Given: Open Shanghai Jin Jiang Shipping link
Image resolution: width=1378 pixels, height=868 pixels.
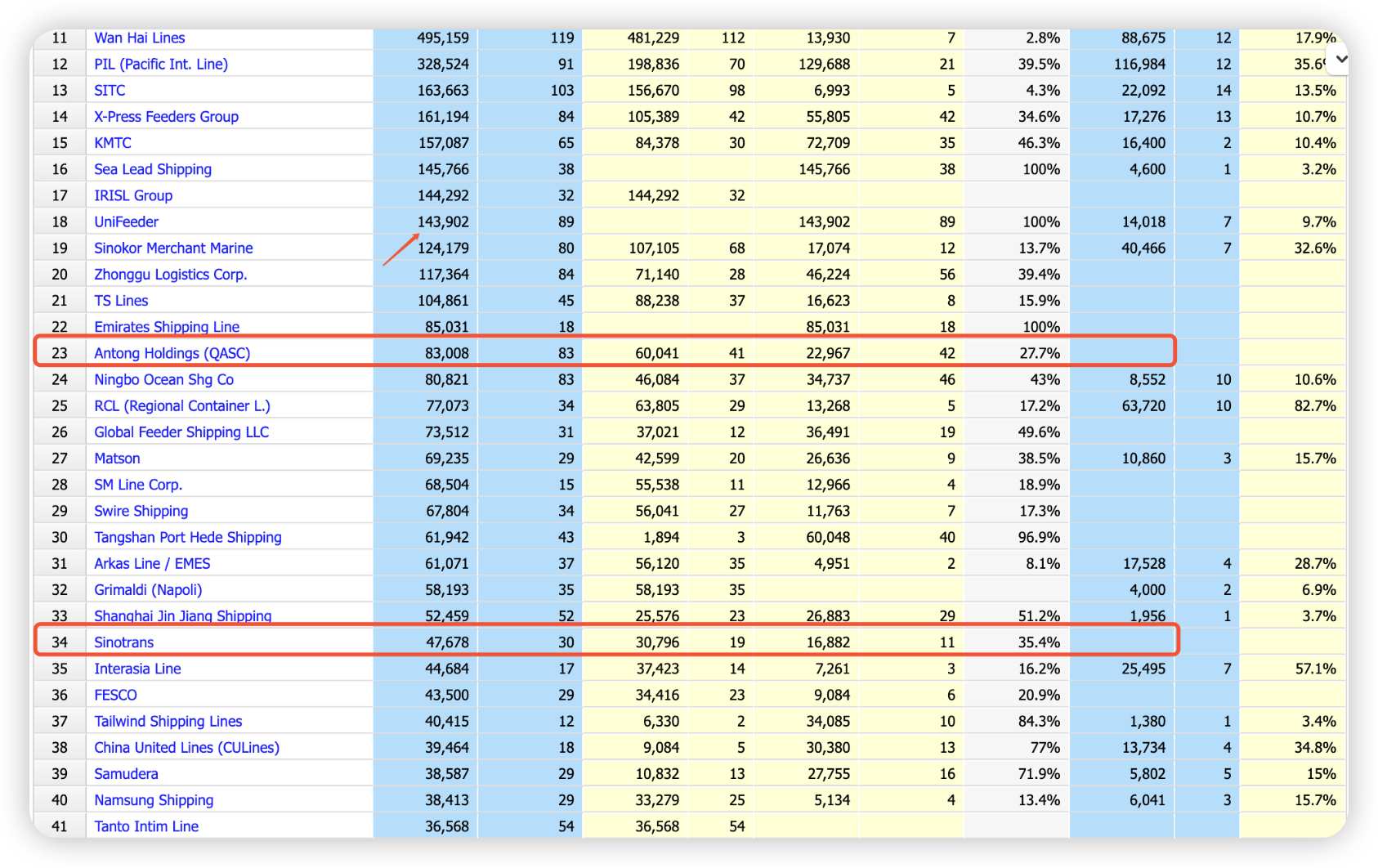Looking at the screenshot, I should pyautogui.click(x=183, y=615).
